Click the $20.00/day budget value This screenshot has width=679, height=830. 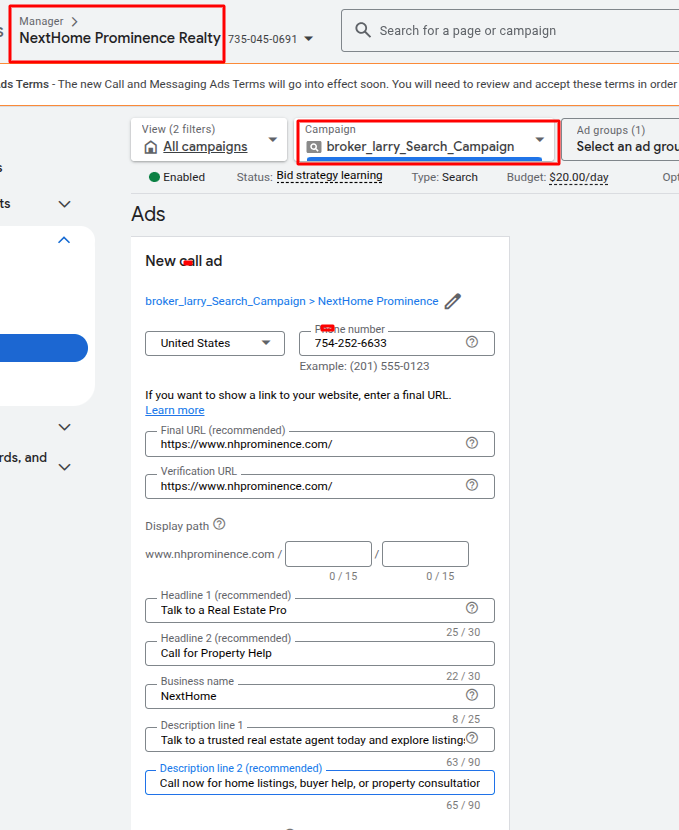(x=578, y=177)
